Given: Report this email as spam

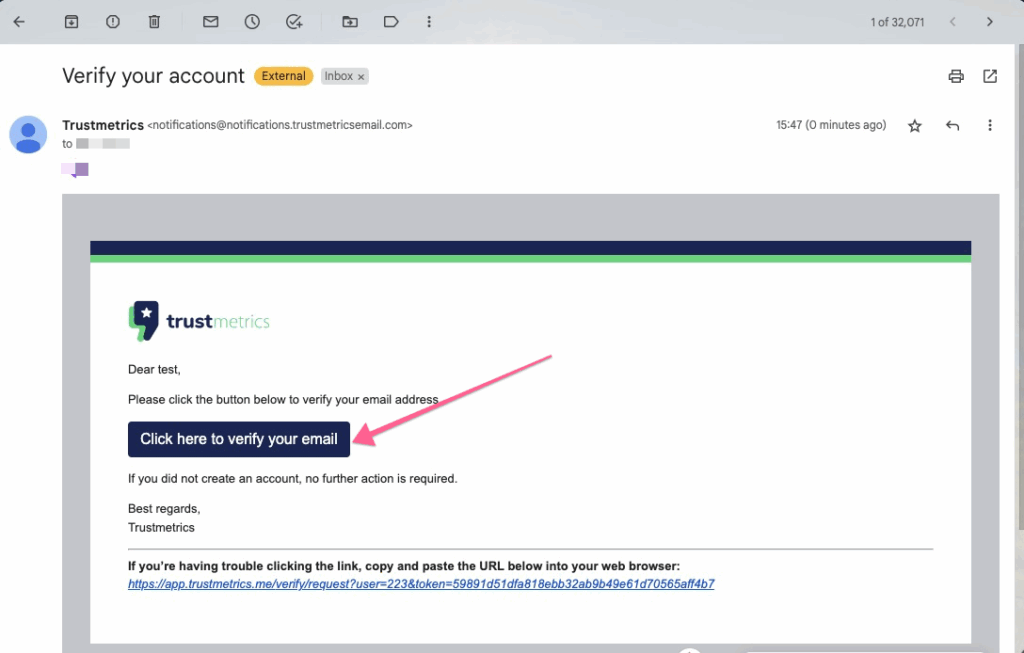Looking at the screenshot, I should [113, 21].
